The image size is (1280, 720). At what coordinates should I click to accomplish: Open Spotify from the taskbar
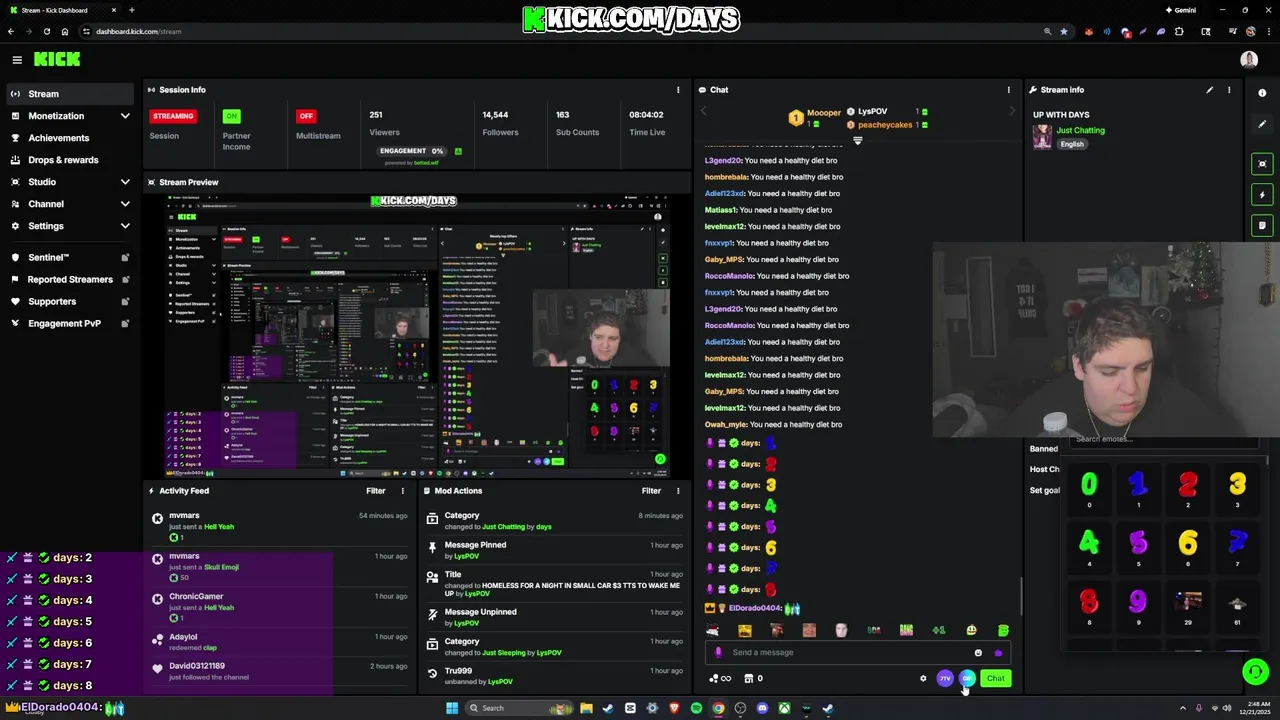coord(696,708)
